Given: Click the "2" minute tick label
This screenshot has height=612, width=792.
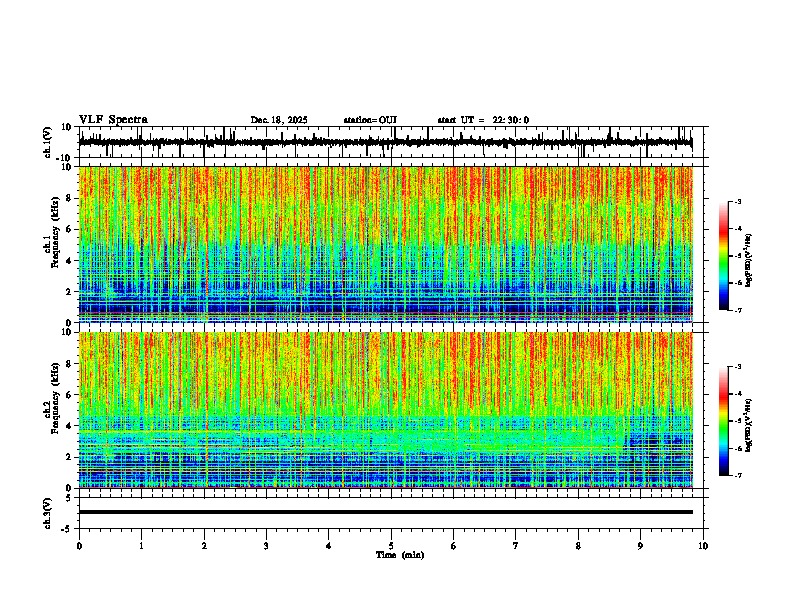Looking at the screenshot, I should coord(204,546).
